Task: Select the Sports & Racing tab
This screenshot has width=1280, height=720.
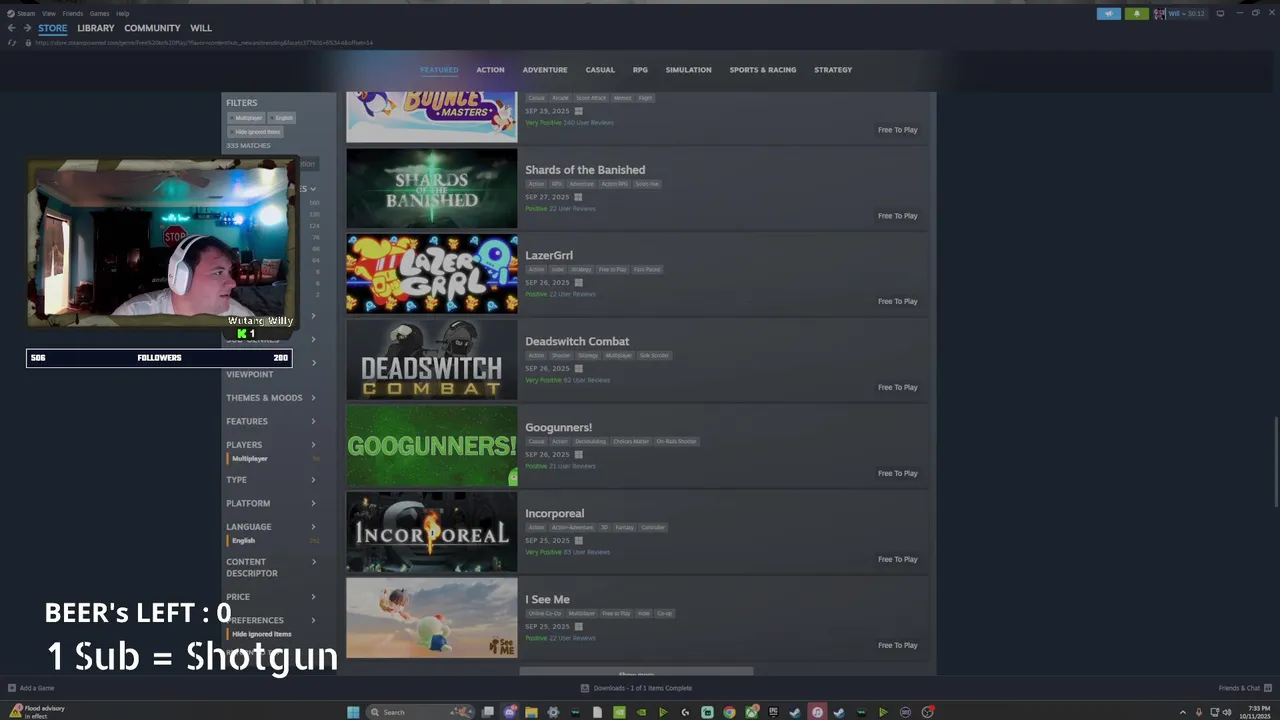Action: 763,70
